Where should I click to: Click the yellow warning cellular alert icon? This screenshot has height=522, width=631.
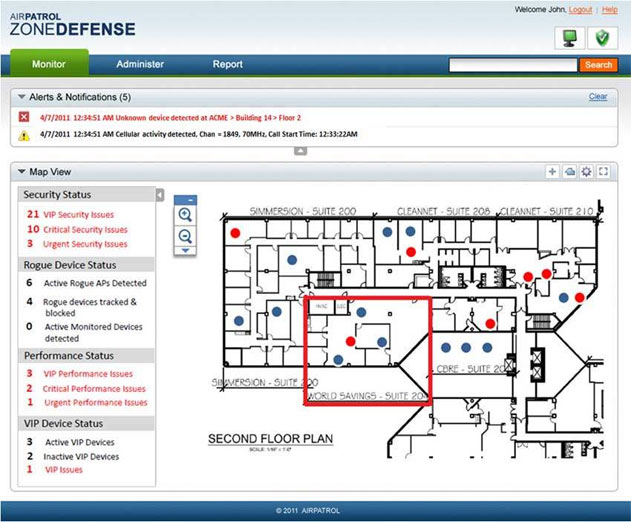click(x=24, y=136)
